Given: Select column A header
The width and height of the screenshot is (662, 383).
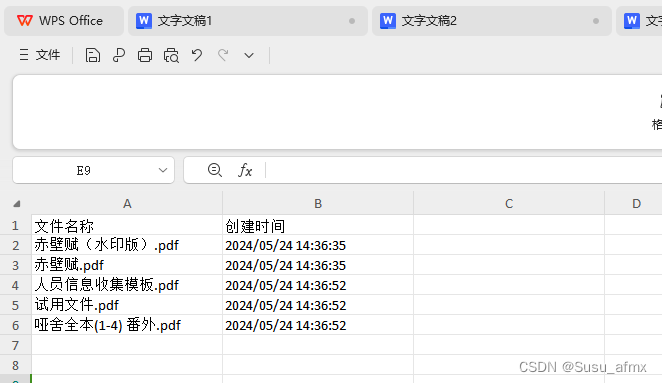Looking at the screenshot, I should click(x=127, y=204).
